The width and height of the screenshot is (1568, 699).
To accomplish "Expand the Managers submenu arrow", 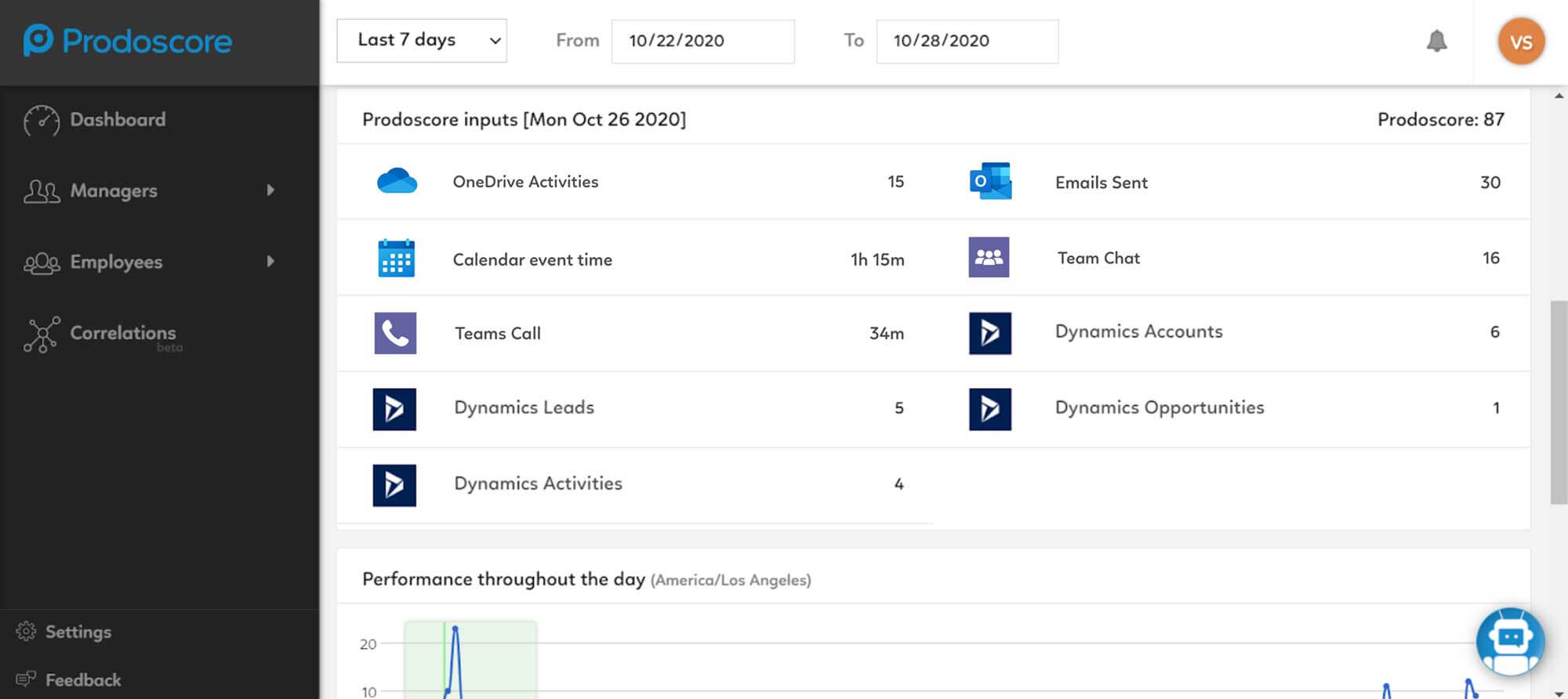I will pos(270,190).
